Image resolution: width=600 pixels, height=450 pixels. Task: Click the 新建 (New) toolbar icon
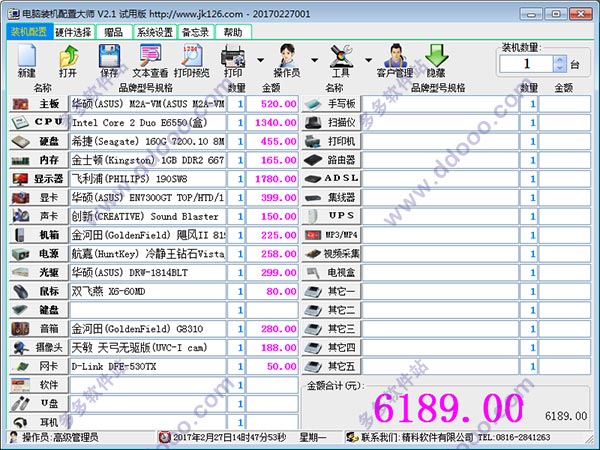(26, 60)
